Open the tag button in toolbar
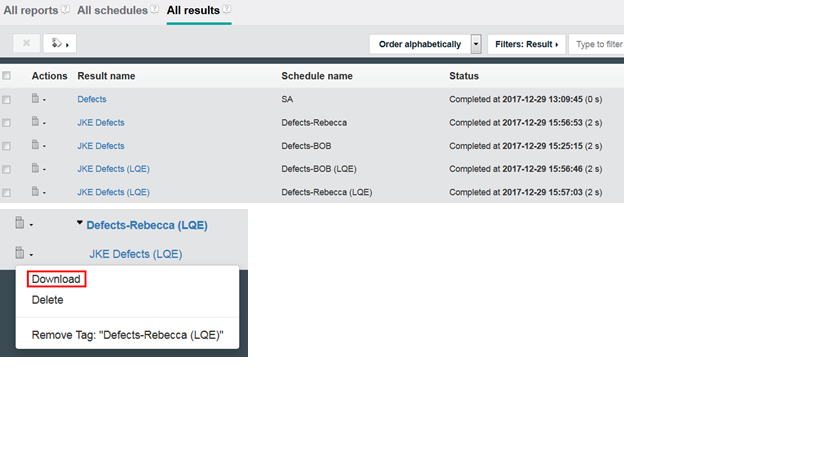 point(62,44)
